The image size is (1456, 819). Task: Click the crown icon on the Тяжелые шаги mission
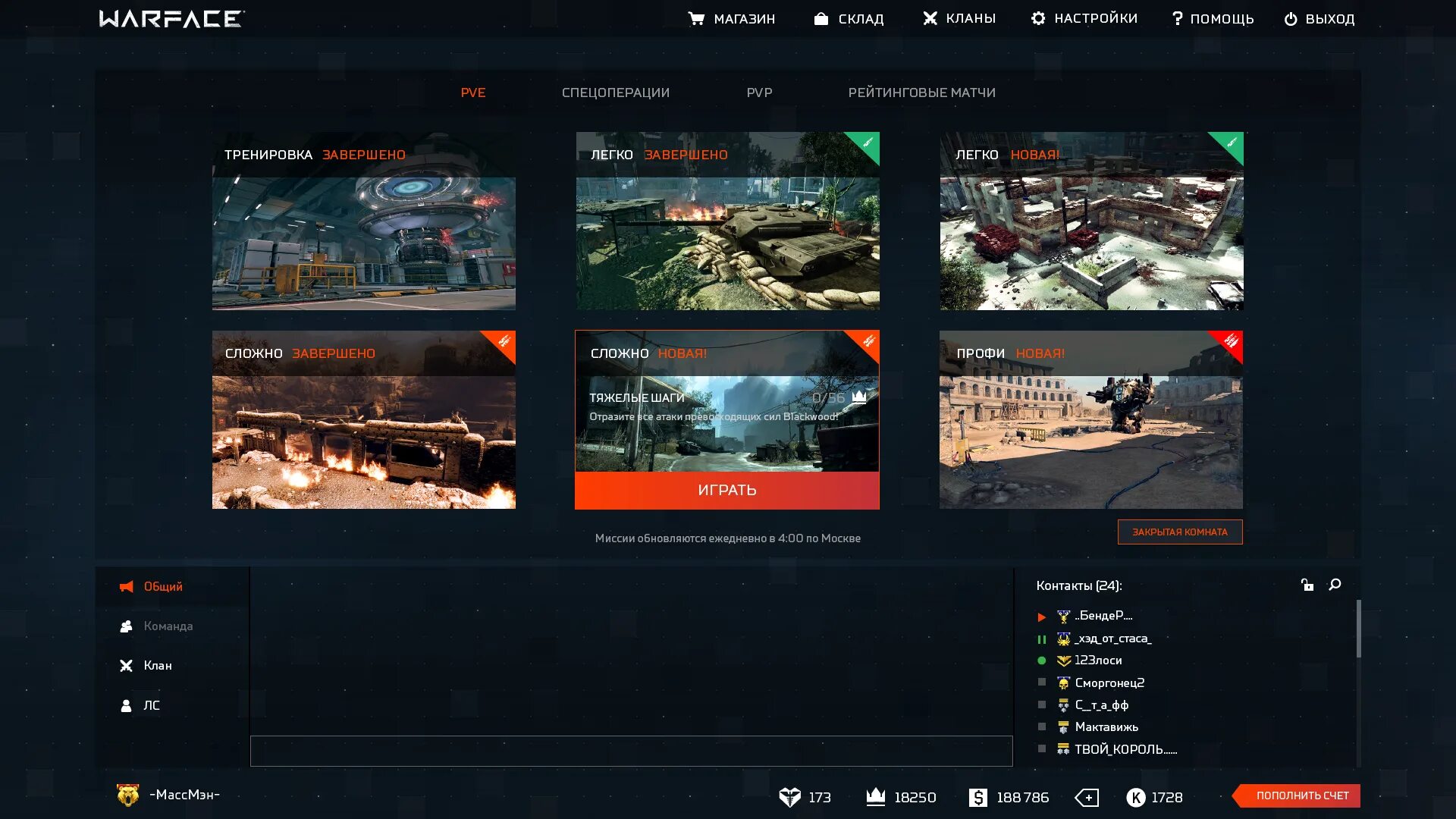tap(859, 397)
